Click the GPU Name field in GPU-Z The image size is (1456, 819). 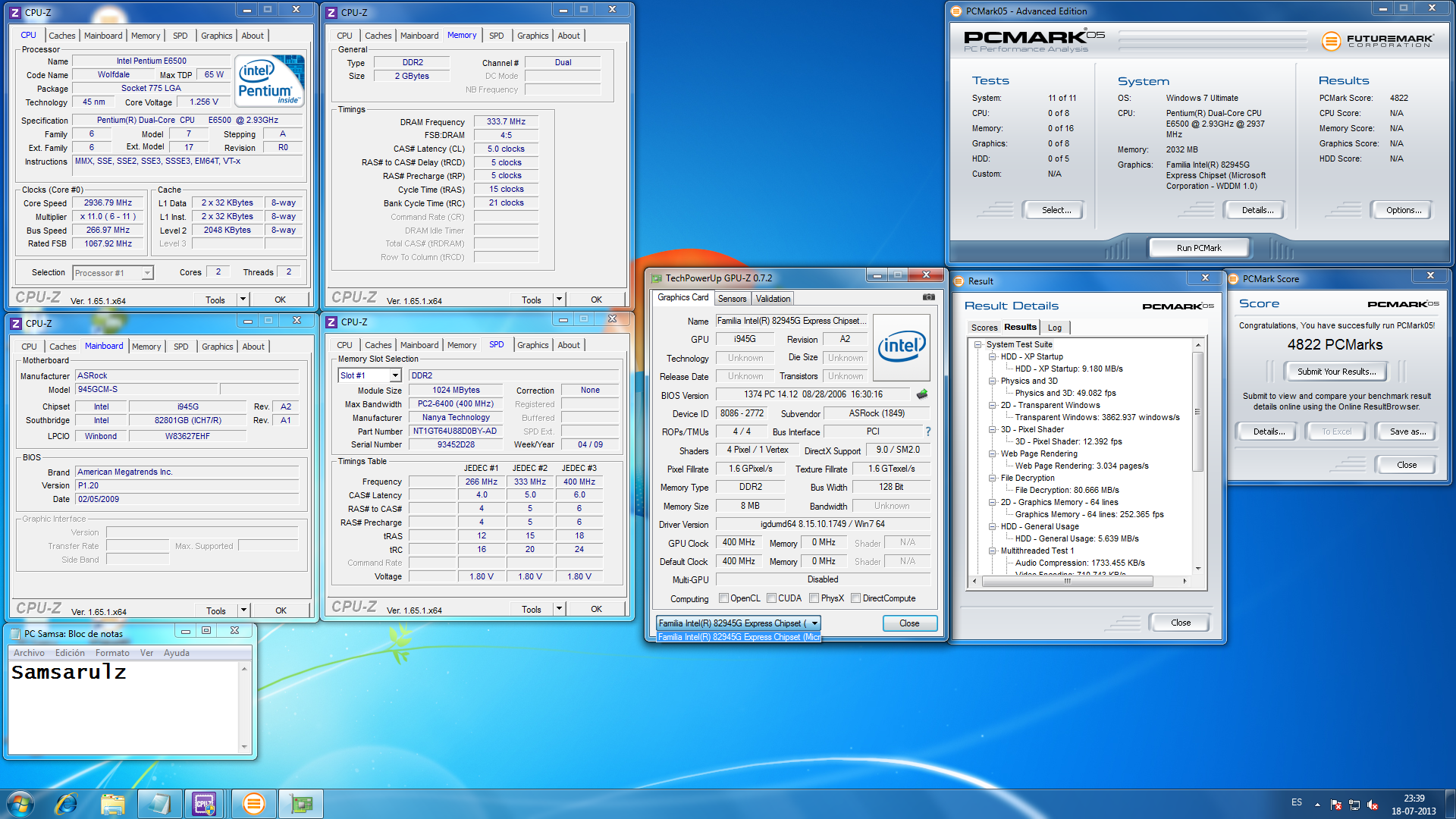[791, 321]
